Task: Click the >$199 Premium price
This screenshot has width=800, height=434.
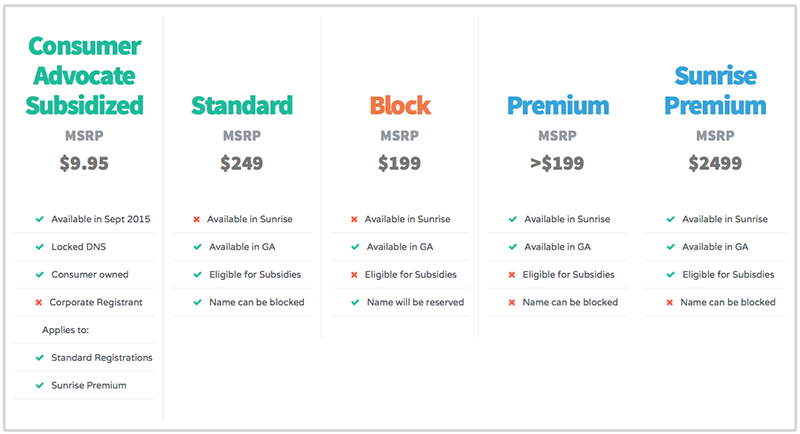Action: click(557, 163)
